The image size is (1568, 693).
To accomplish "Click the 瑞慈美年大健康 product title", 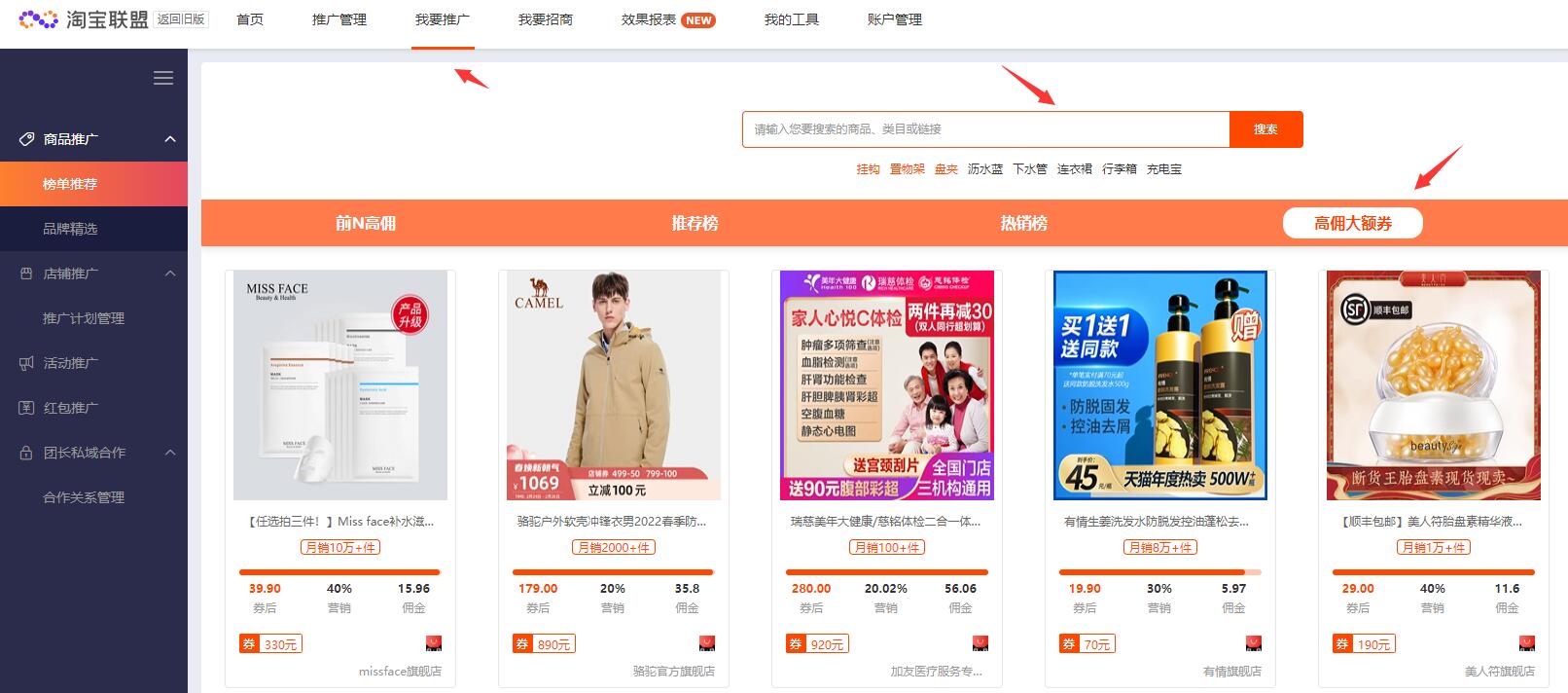I will pos(887,522).
